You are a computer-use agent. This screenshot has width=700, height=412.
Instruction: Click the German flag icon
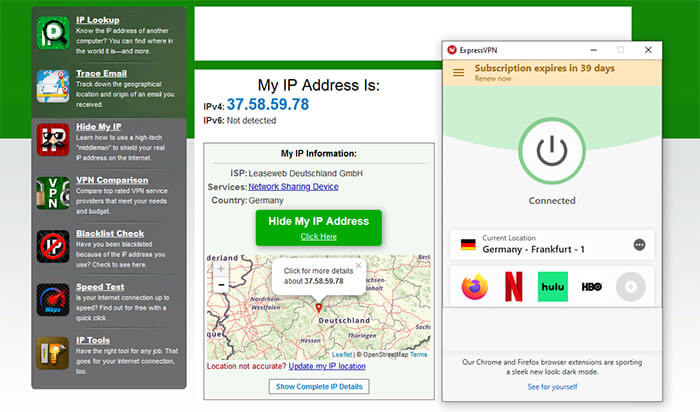pos(468,245)
